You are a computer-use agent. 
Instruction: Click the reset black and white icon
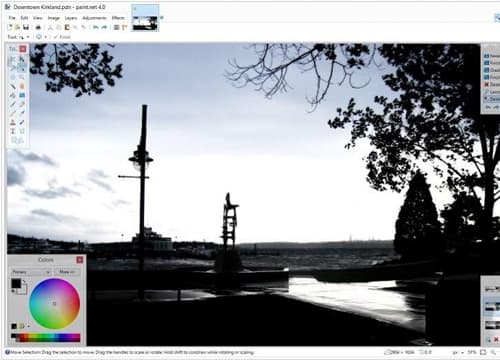pyautogui.click(x=14, y=291)
